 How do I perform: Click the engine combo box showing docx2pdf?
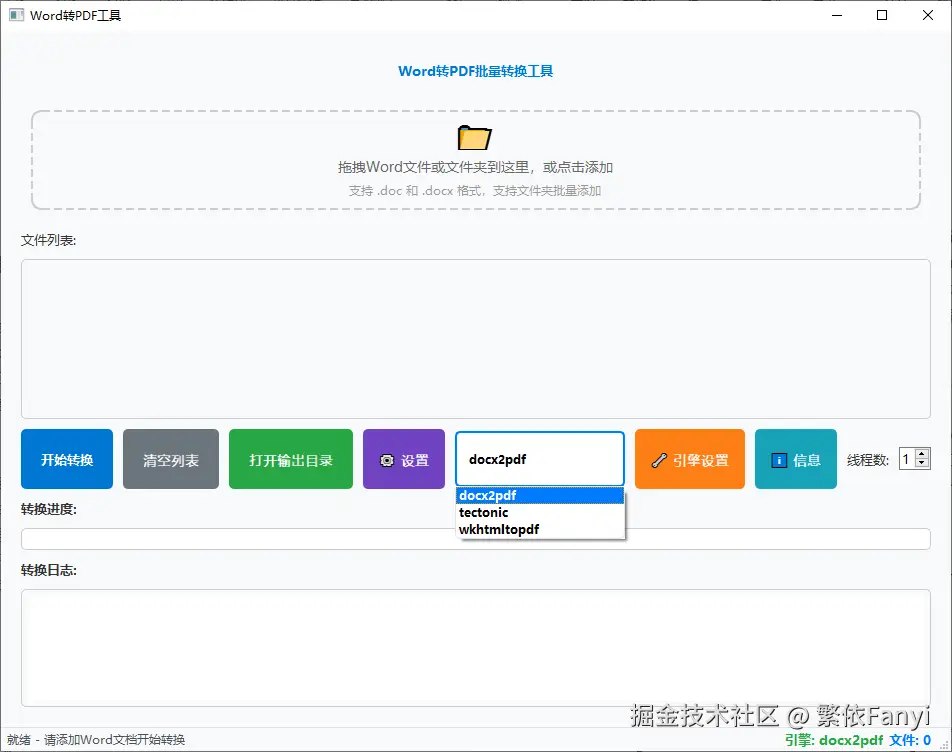pyautogui.click(x=540, y=459)
